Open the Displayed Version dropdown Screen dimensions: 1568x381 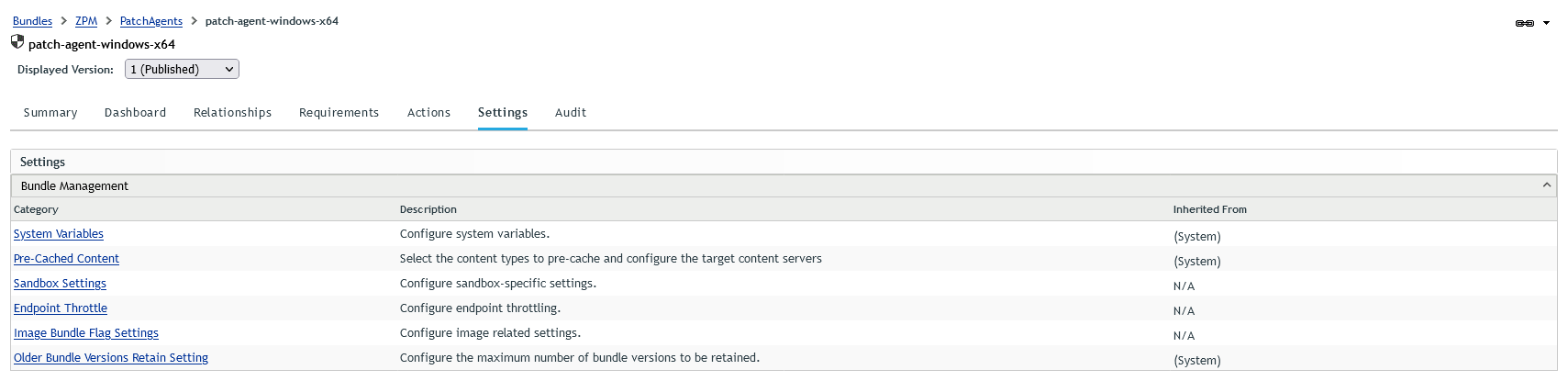click(182, 69)
